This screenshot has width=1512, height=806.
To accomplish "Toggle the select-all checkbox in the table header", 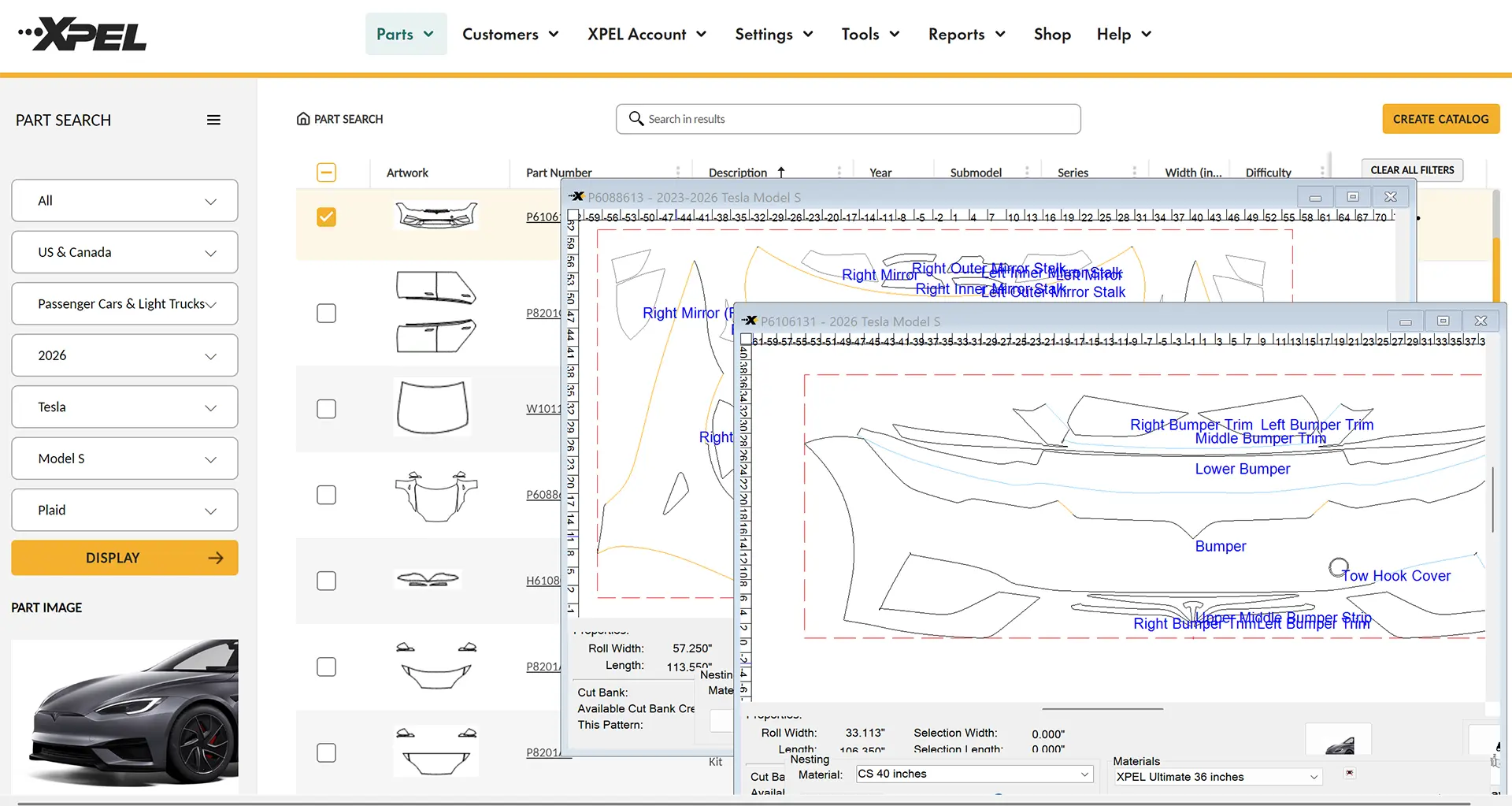I will pyautogui.click(x=326, y=172).
